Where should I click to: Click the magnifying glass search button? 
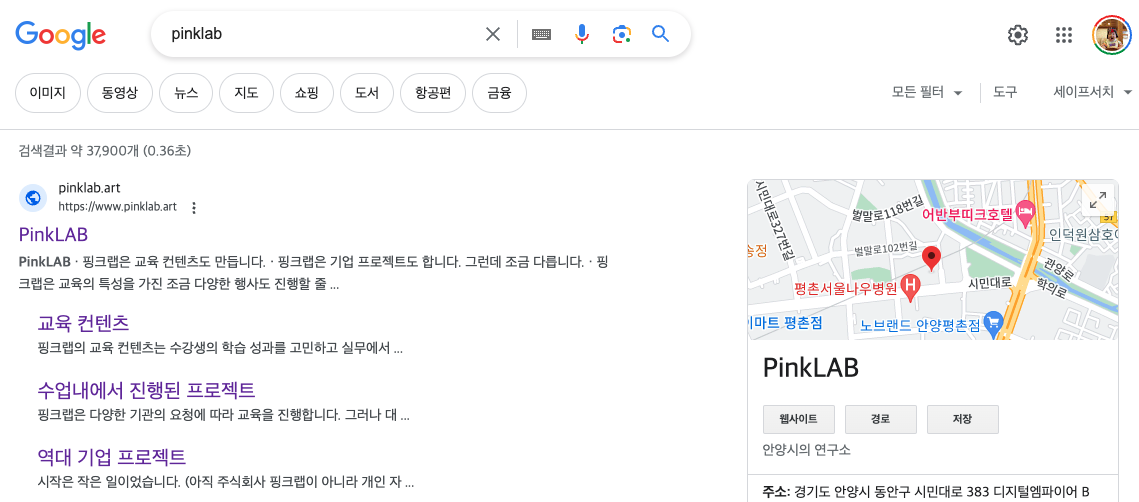[x=660, y=34]
